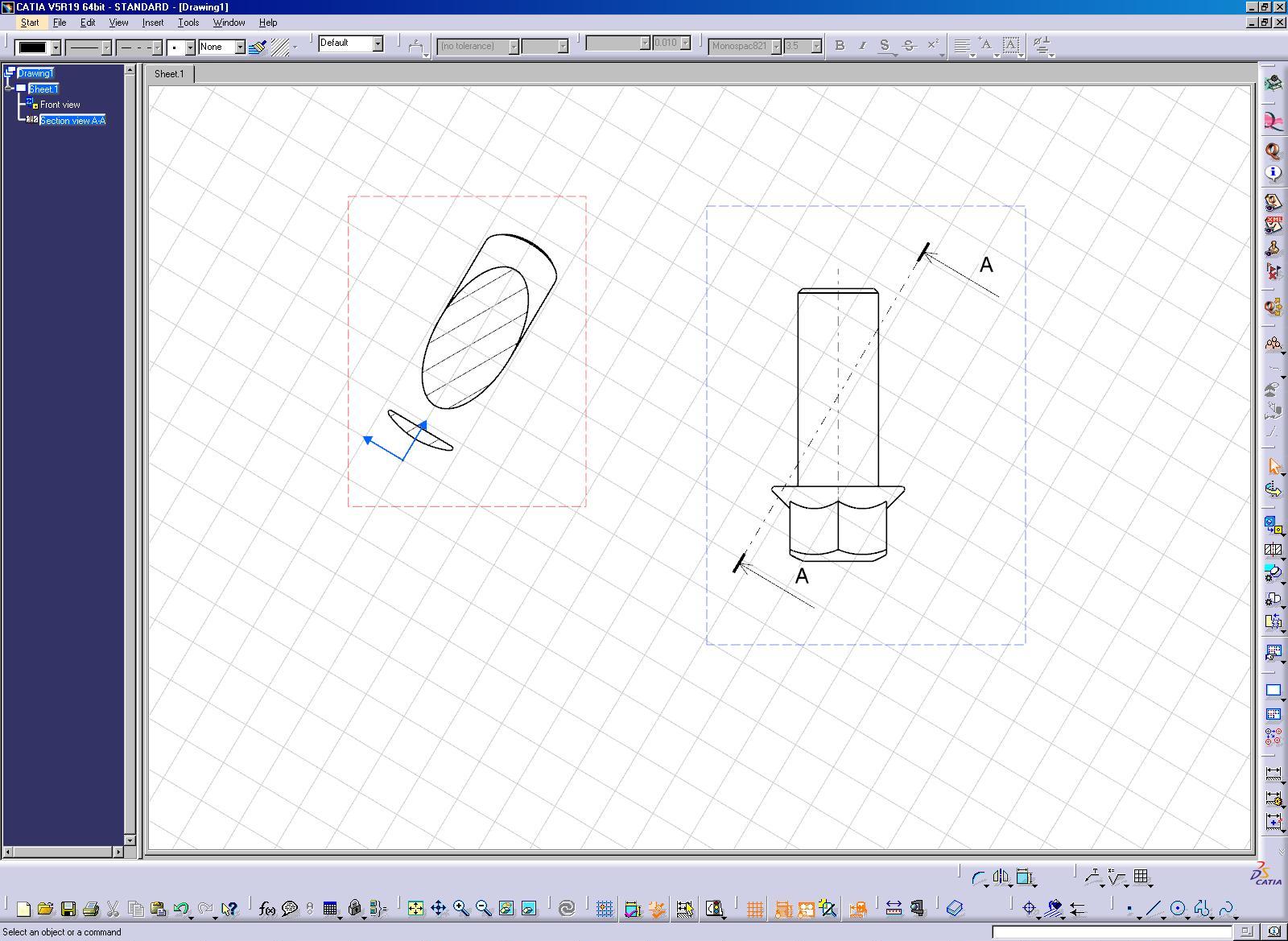Open the Formula f(x) editor

tap(267, 909)
